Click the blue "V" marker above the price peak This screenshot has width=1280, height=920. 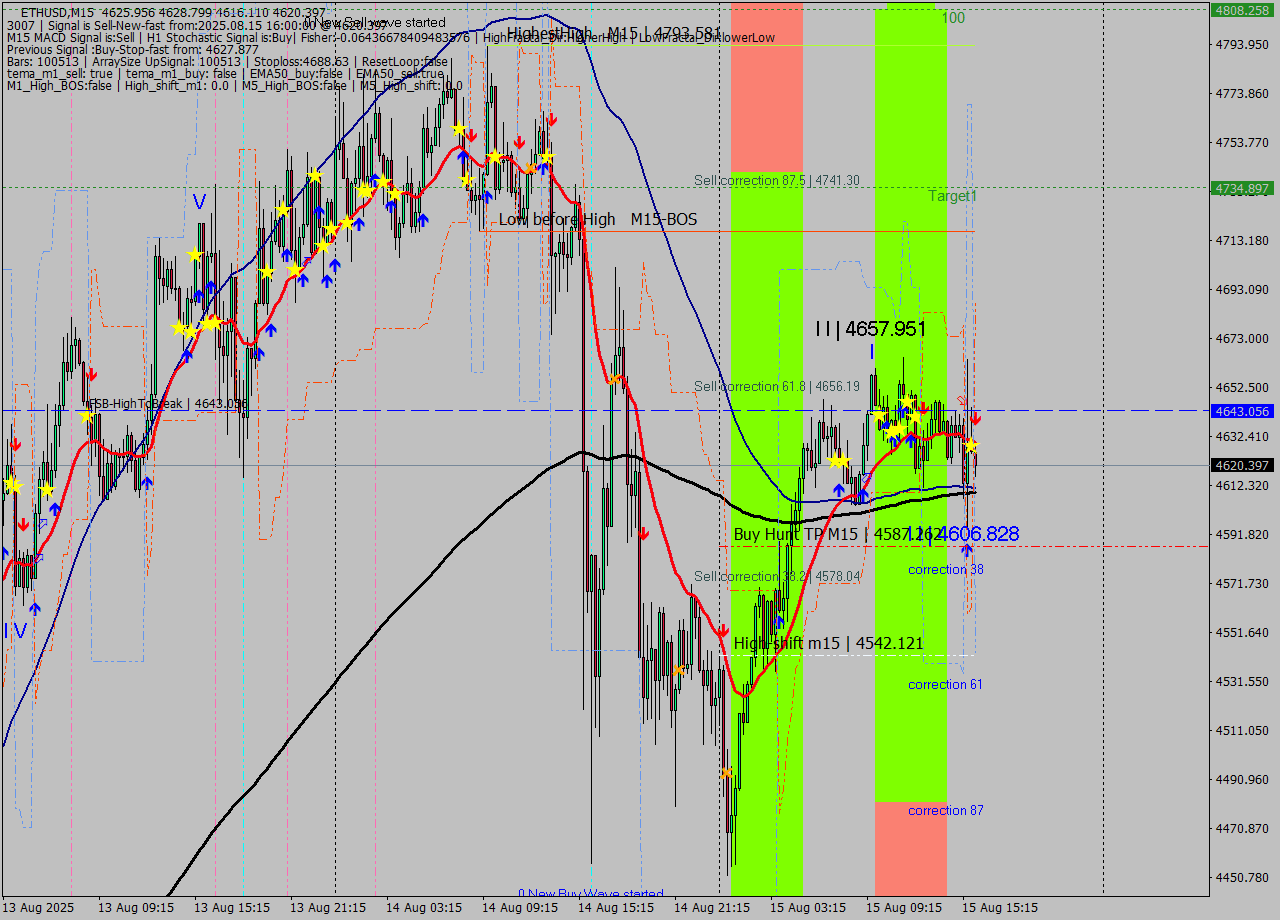click(198, 200)
